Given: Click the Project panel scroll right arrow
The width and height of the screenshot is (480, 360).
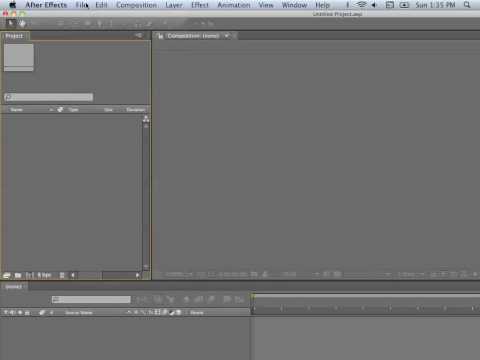Looking at the screenshot, I should (137, 275).
